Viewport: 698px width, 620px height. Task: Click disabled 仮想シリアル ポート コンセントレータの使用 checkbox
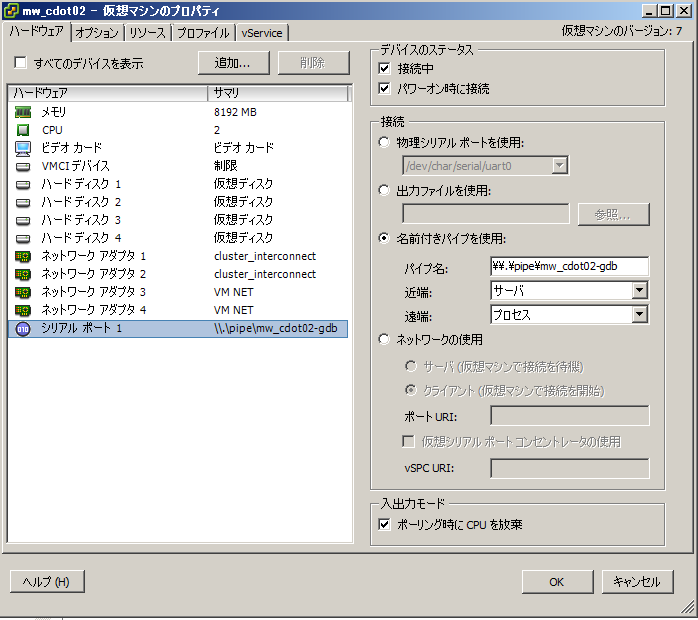[408, 442]
